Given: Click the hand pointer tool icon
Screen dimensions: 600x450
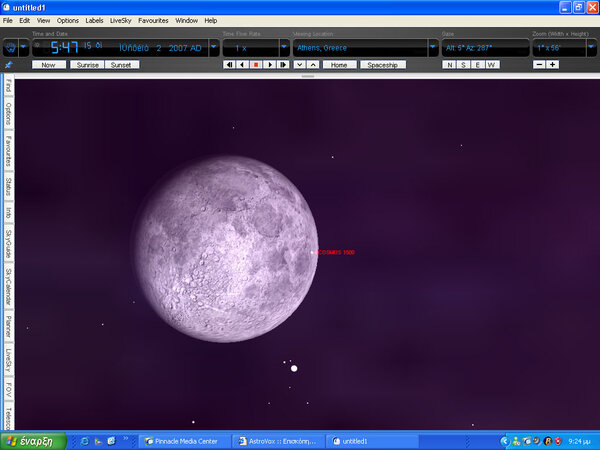Looking at the screenshot, I should coord(11,47).
